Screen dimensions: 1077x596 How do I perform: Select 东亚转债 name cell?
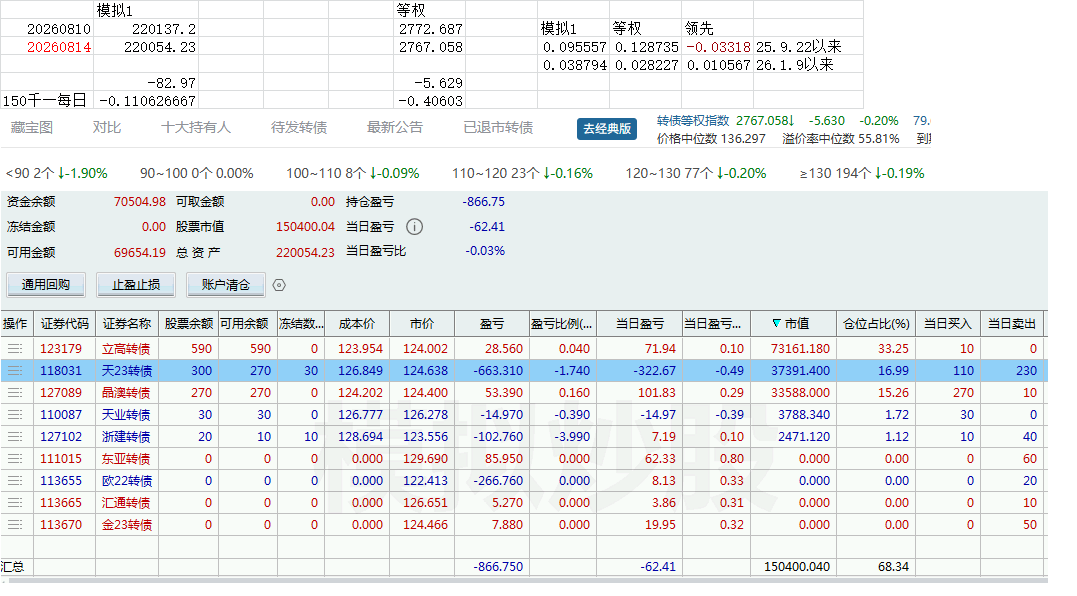click(126, 459)
